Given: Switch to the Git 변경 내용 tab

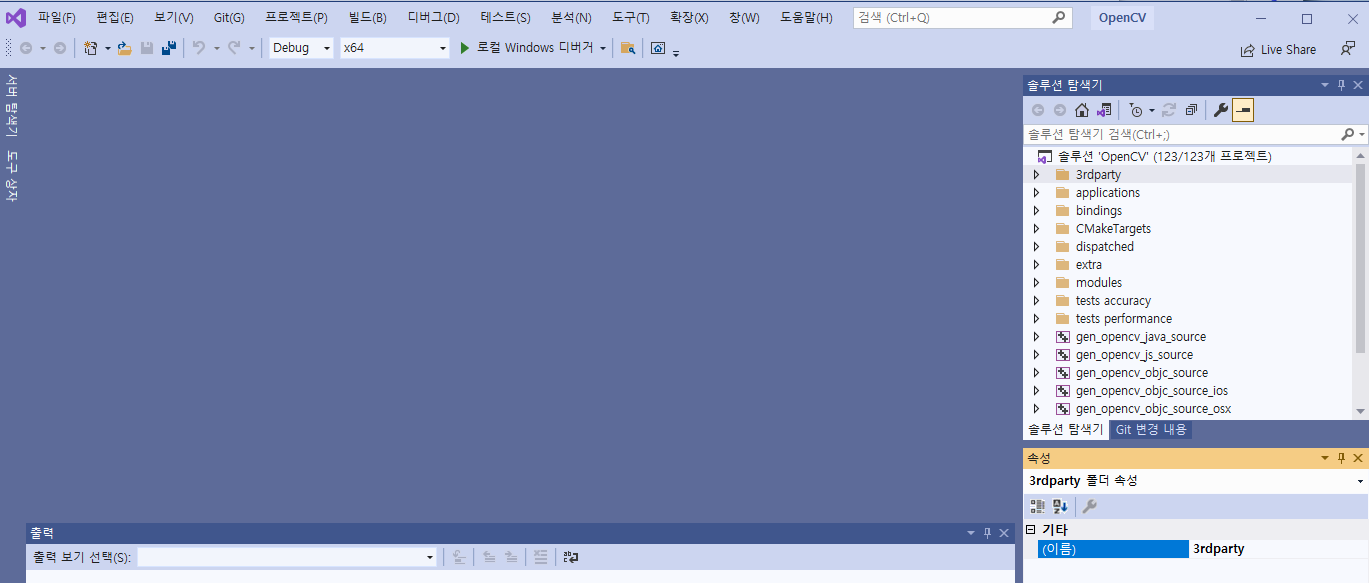Looking at the screenshot, I should point(1151,430).
